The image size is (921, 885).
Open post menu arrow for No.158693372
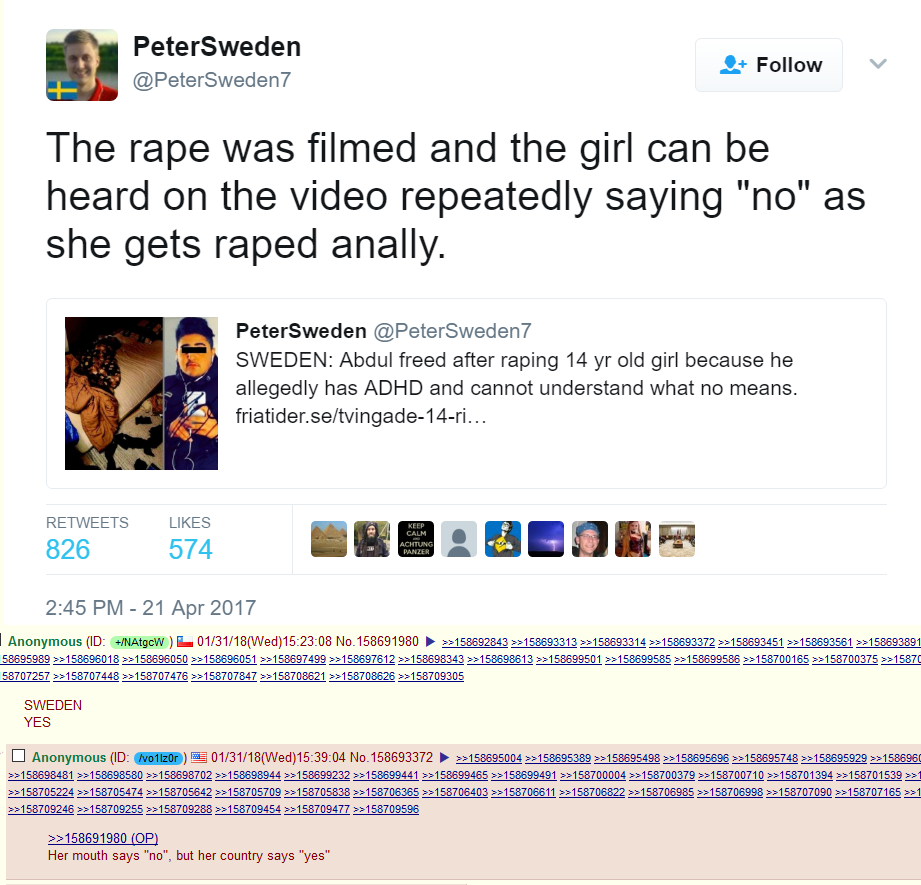444,757
